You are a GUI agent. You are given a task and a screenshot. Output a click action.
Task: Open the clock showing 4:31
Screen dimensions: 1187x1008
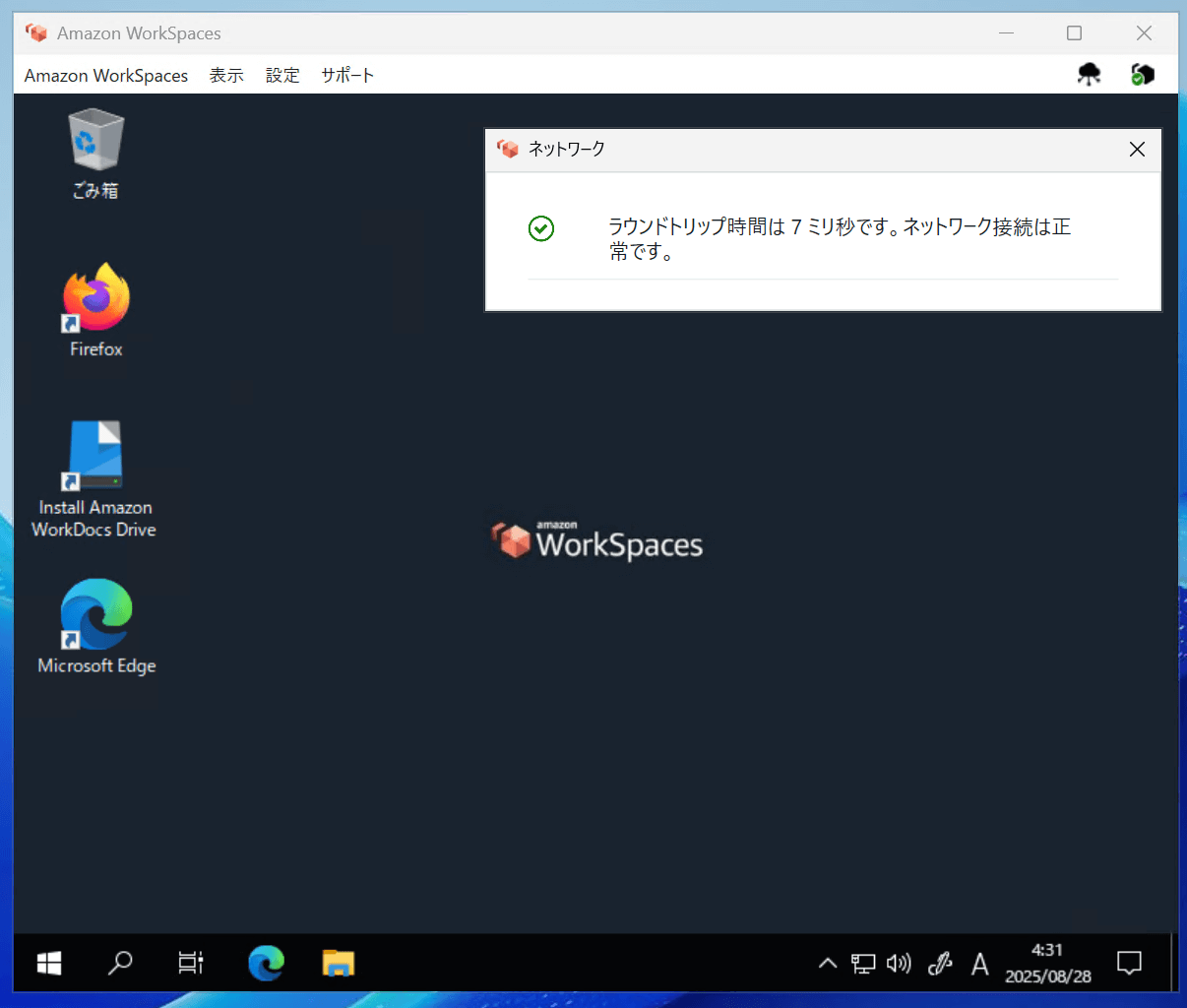pyautogui.click(x=1048, y=963)
